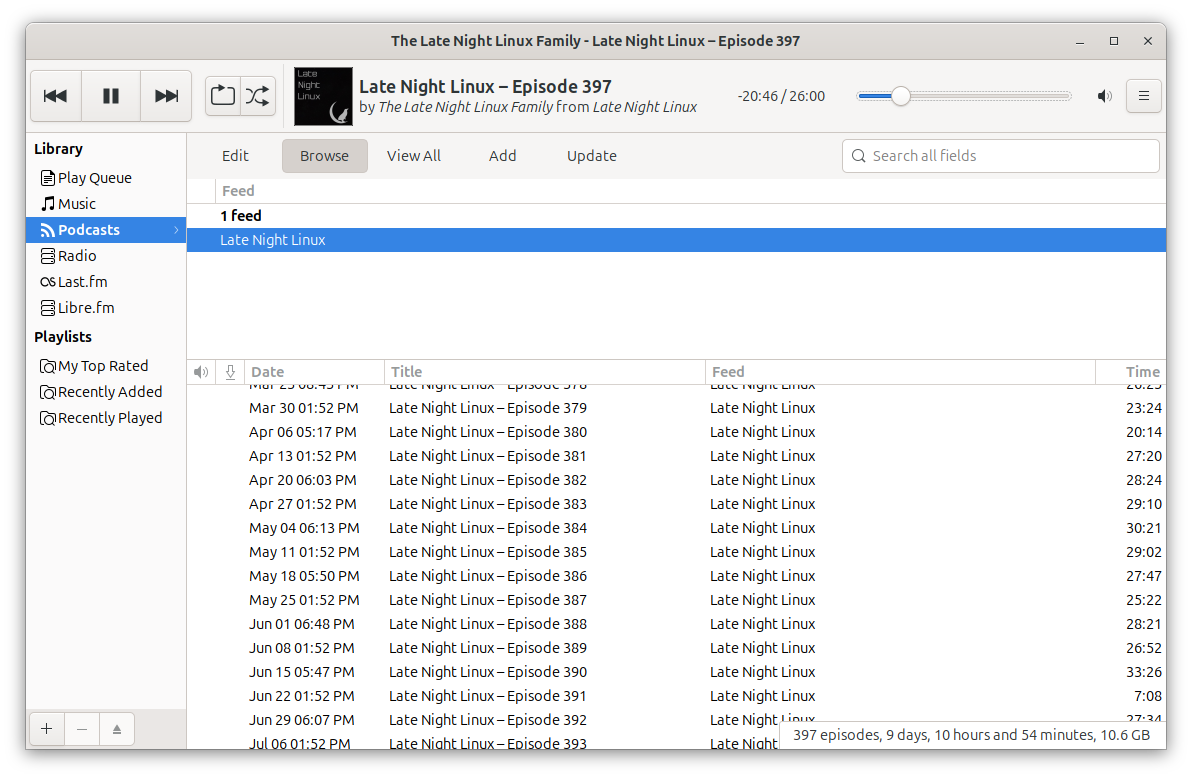Select Late Night Linux – Episode 386
The image size is (1192, 778).
[677, 576]
